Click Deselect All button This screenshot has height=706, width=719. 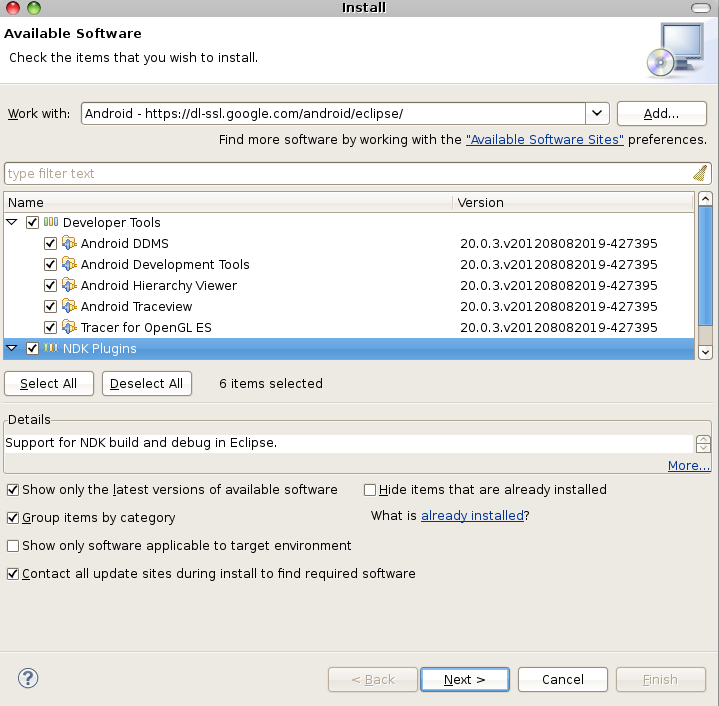pos(147,383)
